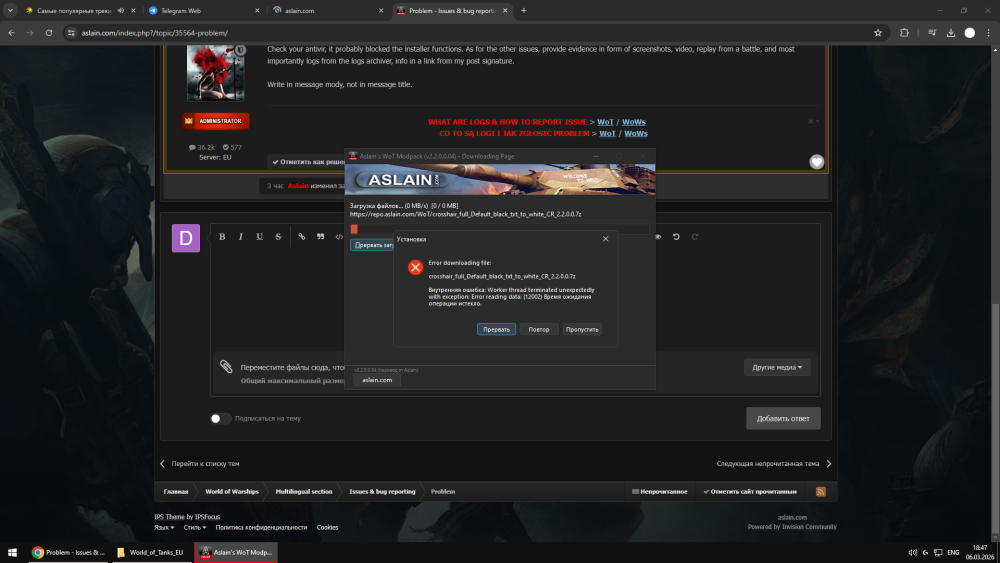Open Issues & bug reporting breadcrumb
Image resolution: width=1000 pixels, height=563 pixels.
point(382,492)
